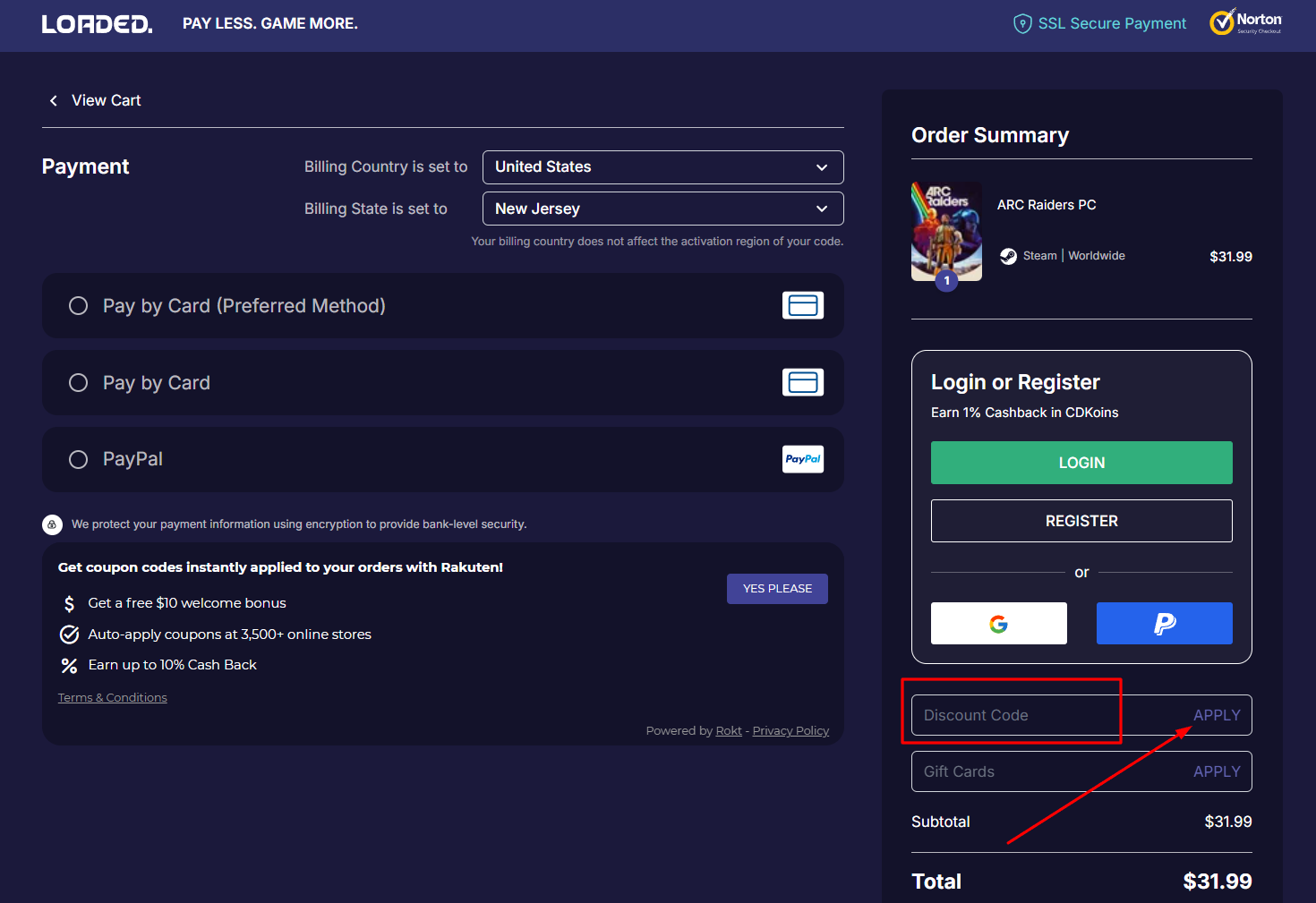Click the SSL shield icon
Image resolution: width=1316 pixels, height=903 pixels.
(1022, 23)
